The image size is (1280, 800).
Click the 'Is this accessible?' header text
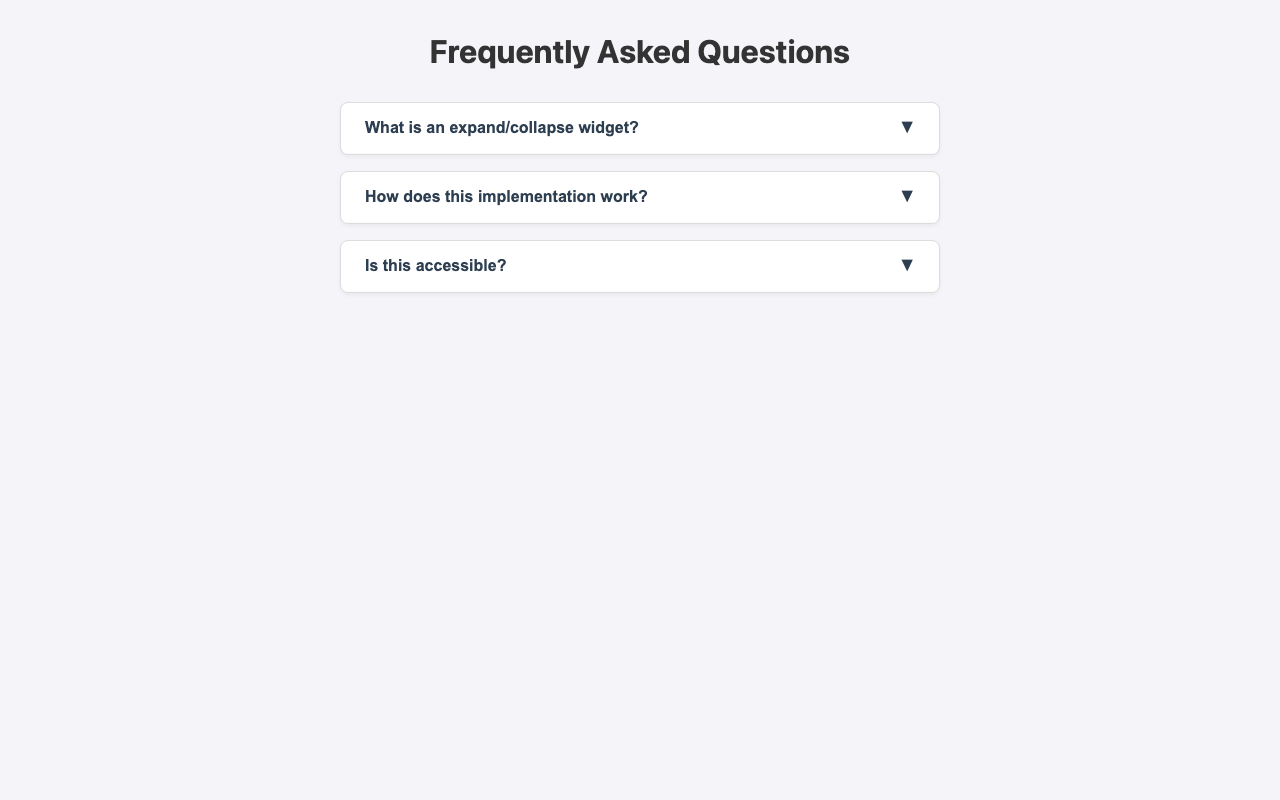[x=435, y=265]
